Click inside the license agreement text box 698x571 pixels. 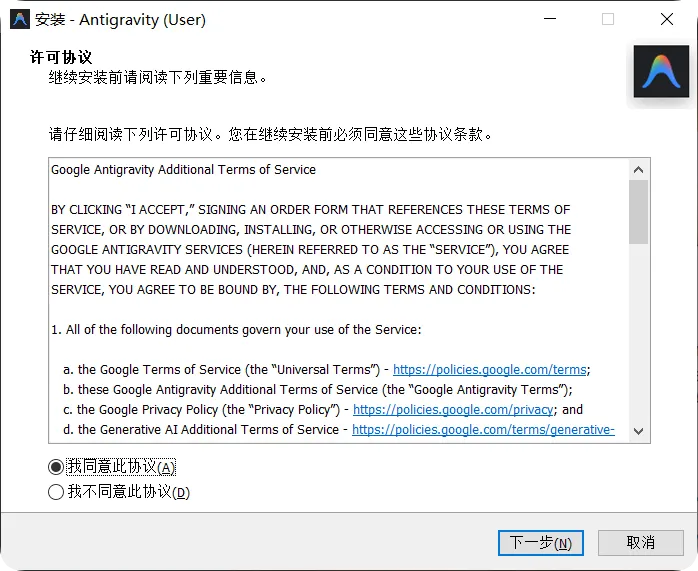click(339, 300)
